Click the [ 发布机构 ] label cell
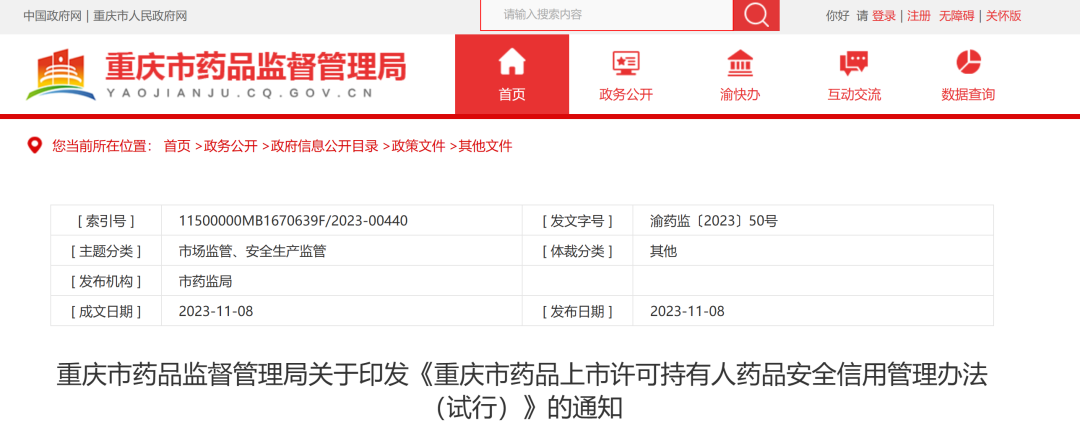This screenshot has width=1080, height=433. (105, 281)
